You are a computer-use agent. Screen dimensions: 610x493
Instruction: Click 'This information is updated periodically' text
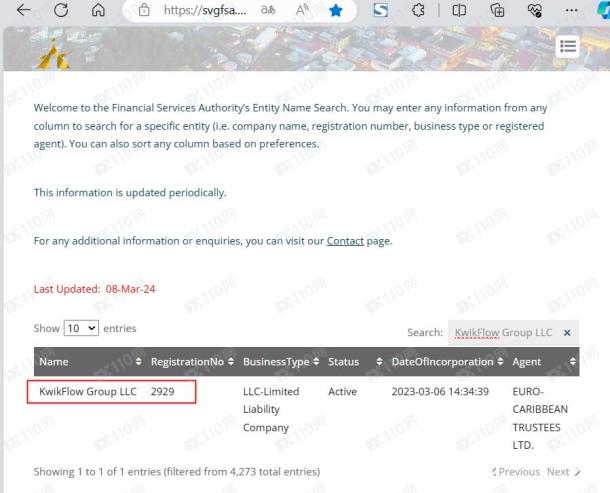[x=130, y=193]
